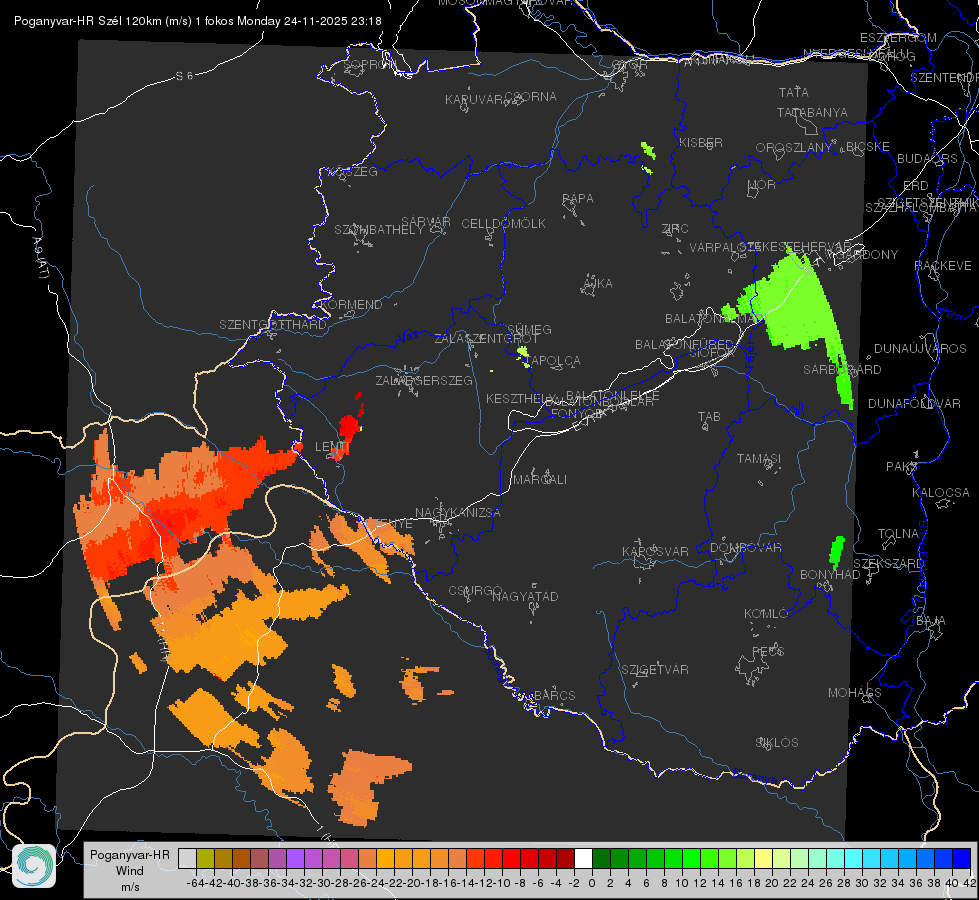Screen dimensions: 979x900
Task: Select the BARCS town label
Action: tap(554, 695)
